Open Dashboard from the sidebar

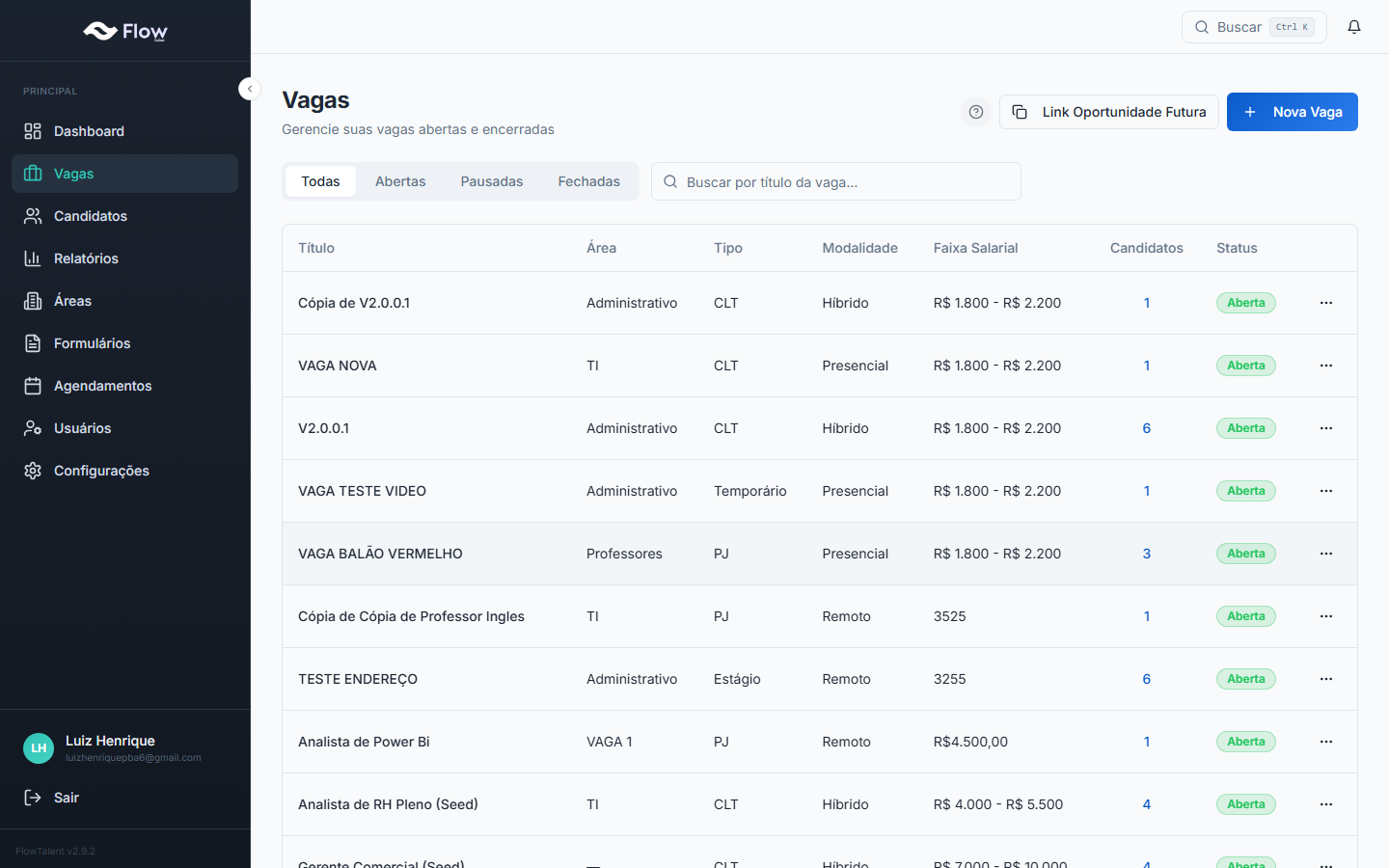tap(89, 131)
